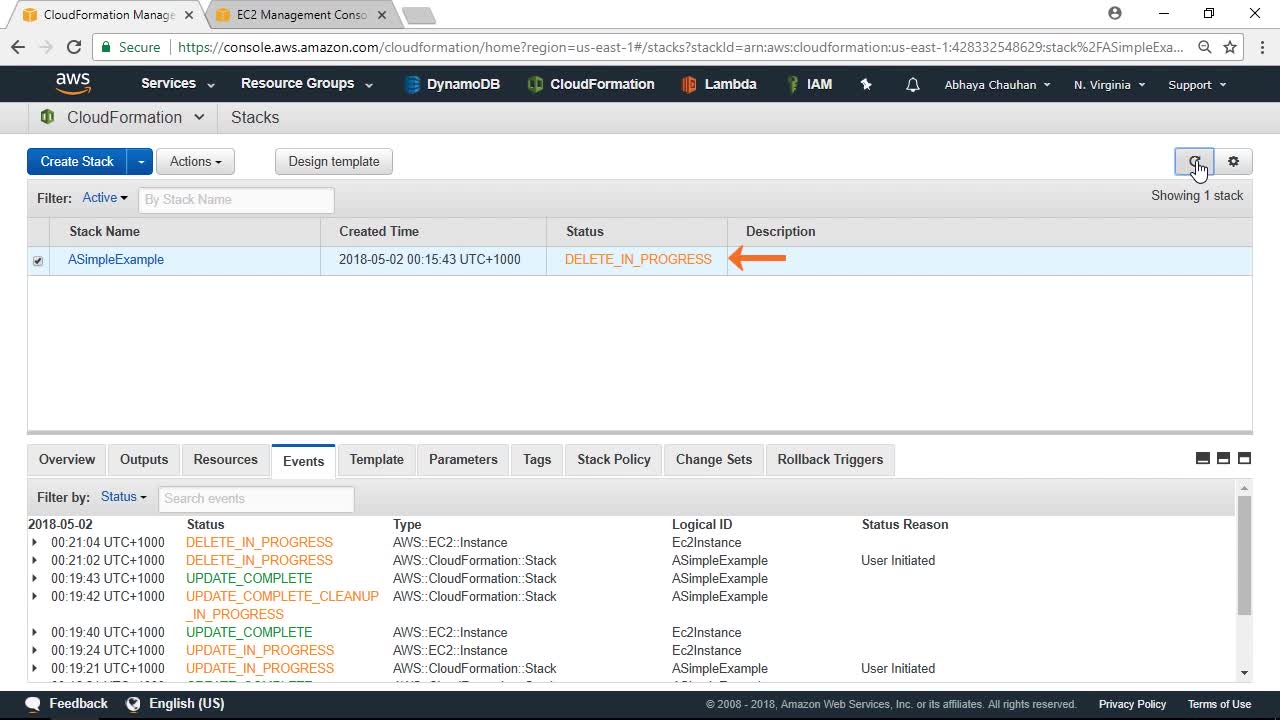This screenshot has width=1280, height=720.
Task: Expand the Services menu
Action: coord(178,84)
